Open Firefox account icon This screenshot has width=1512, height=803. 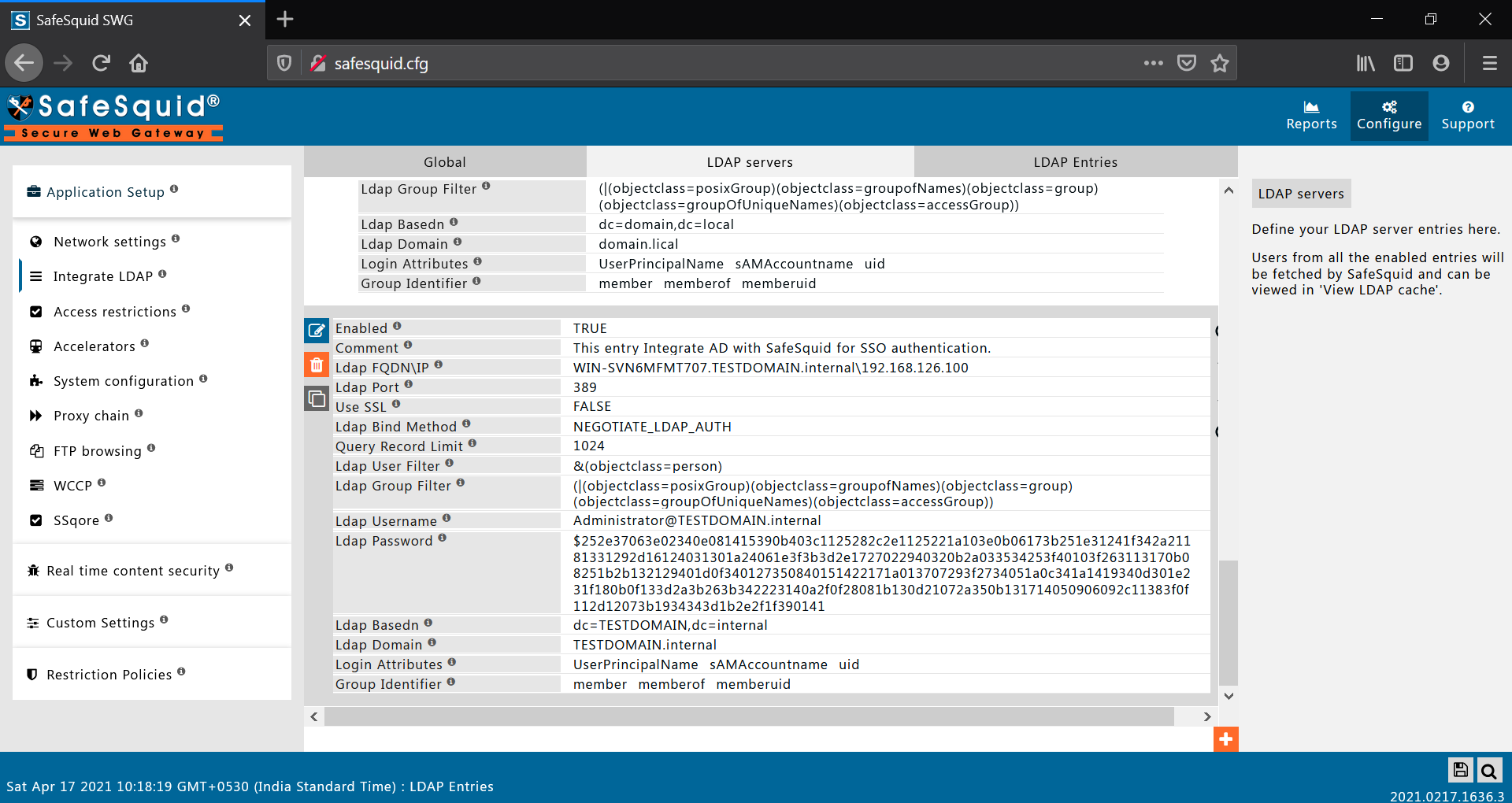click(1441, 63)
